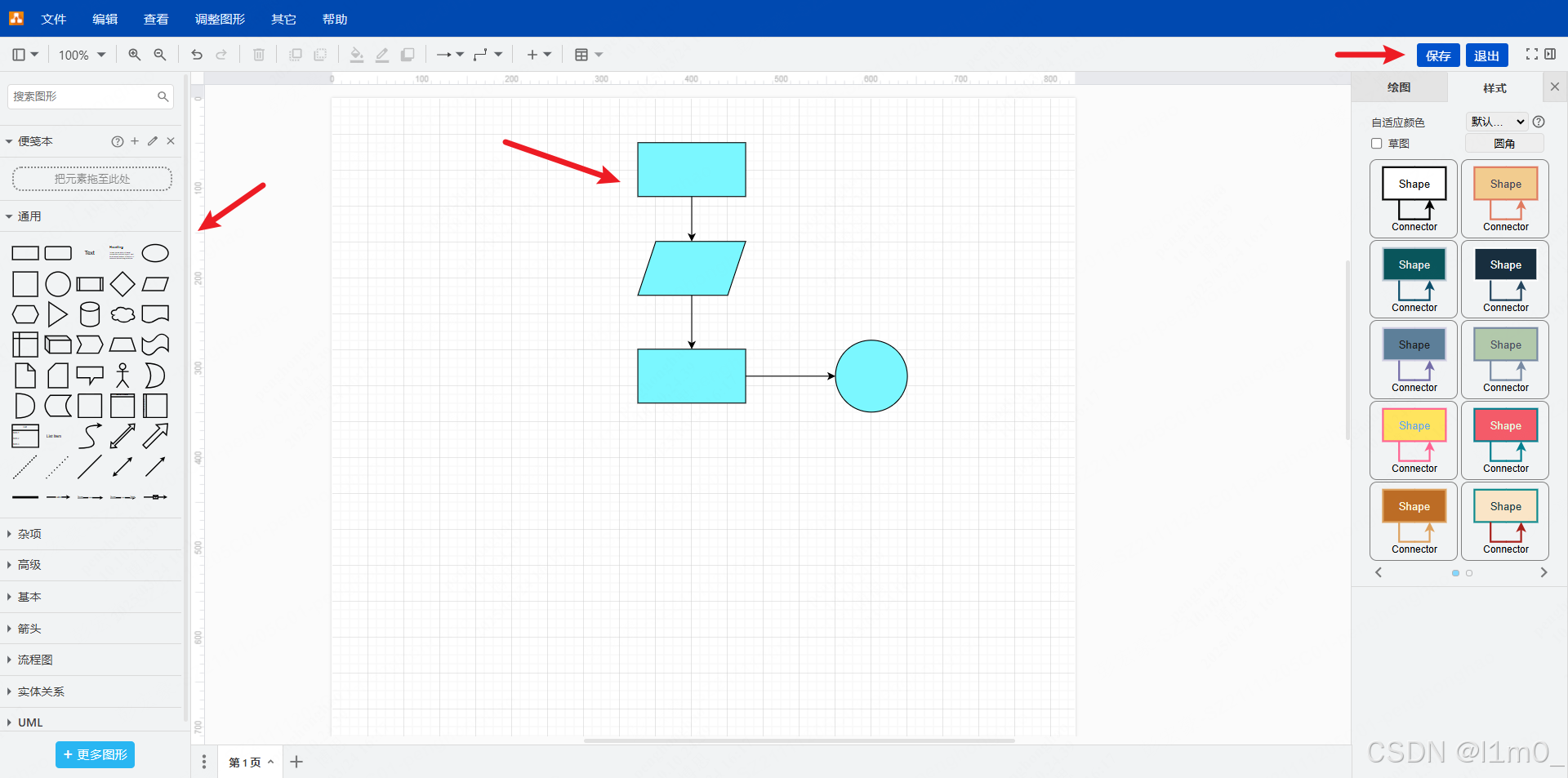Select the cloud shape in General palette

[122, 314]
